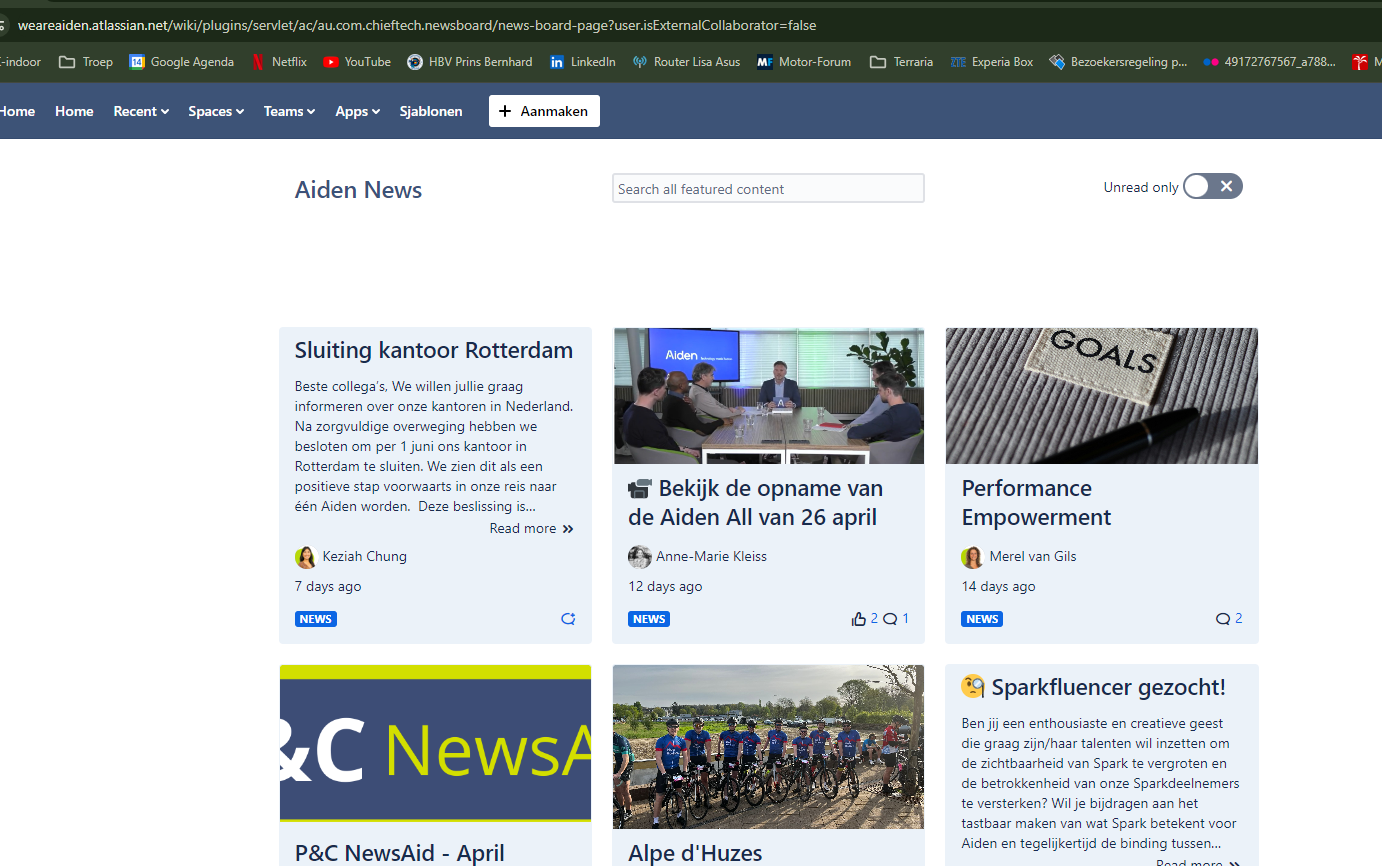
Task: Click the Alpe d'Huzes cyclists photo
Action: pyautogui.click(x=769, y=747)
